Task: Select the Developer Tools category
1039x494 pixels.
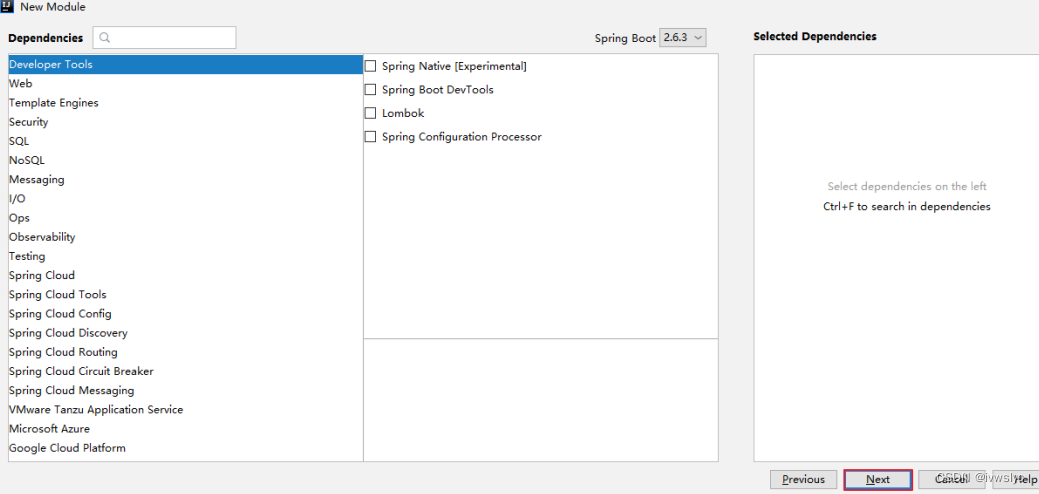Action: (x=186, y=65)
